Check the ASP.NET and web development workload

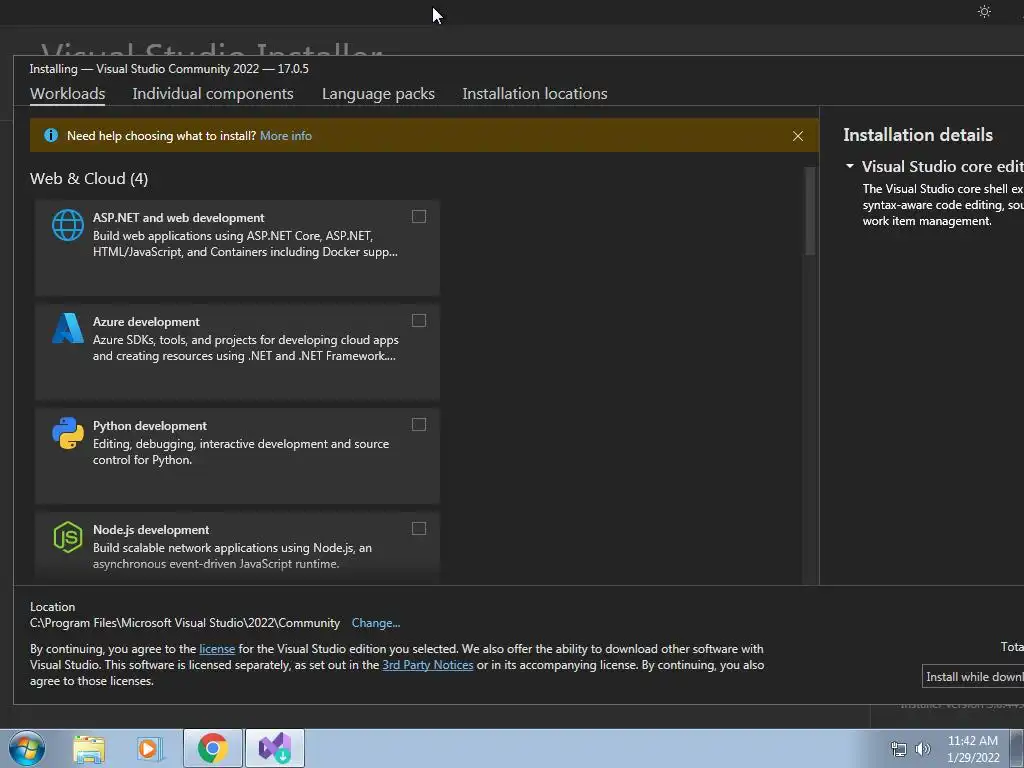pyautogui.click(x=419, y=216)
